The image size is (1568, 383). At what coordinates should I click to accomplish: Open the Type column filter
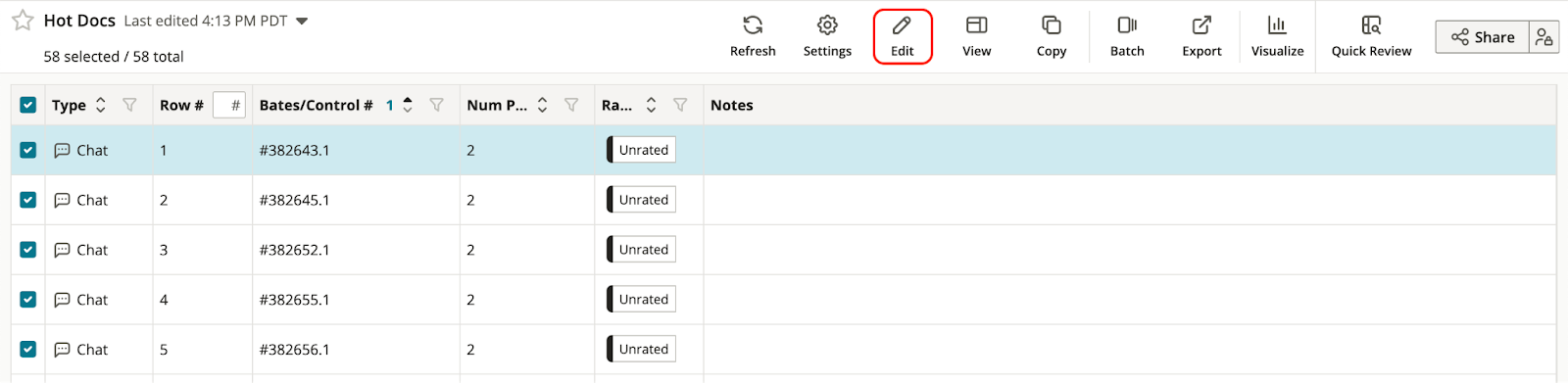[129, 105]
